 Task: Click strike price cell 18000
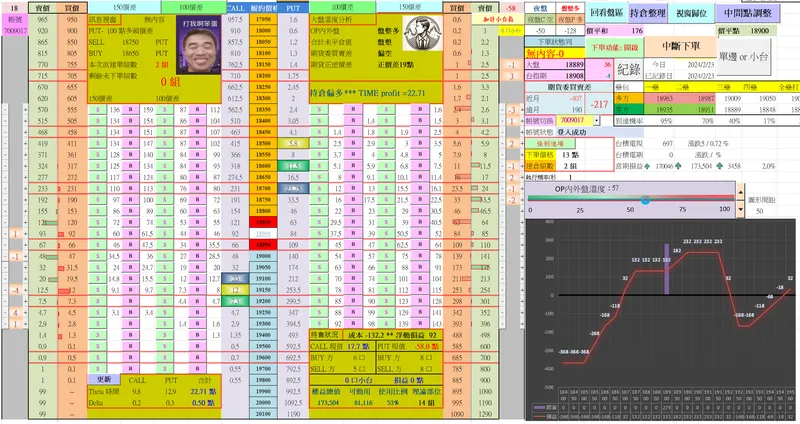(x=263, y=31)
